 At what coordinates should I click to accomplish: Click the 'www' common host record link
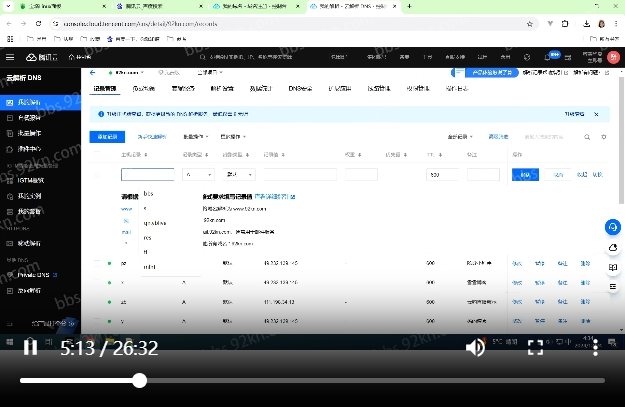(x=126, y=209)
